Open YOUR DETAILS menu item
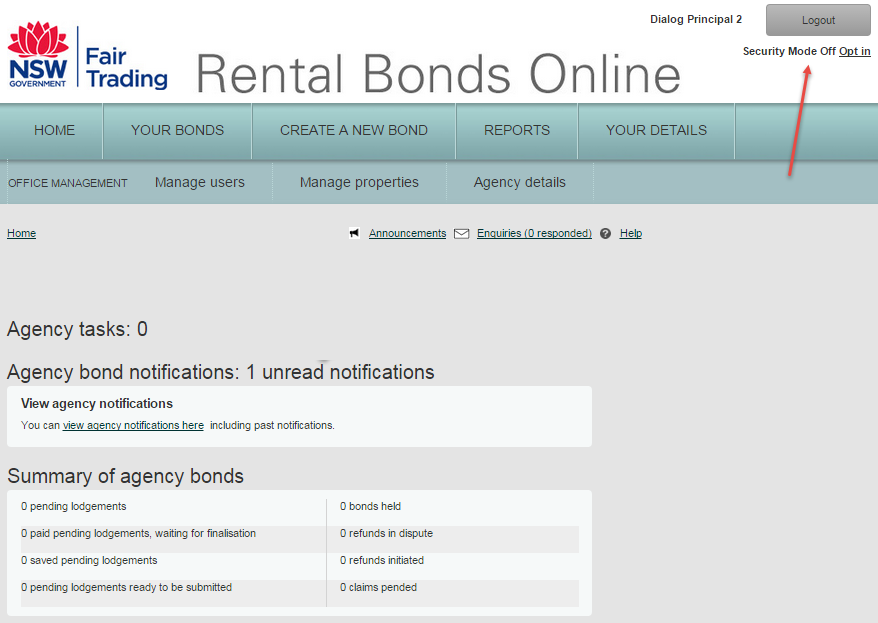 (655, 130)
